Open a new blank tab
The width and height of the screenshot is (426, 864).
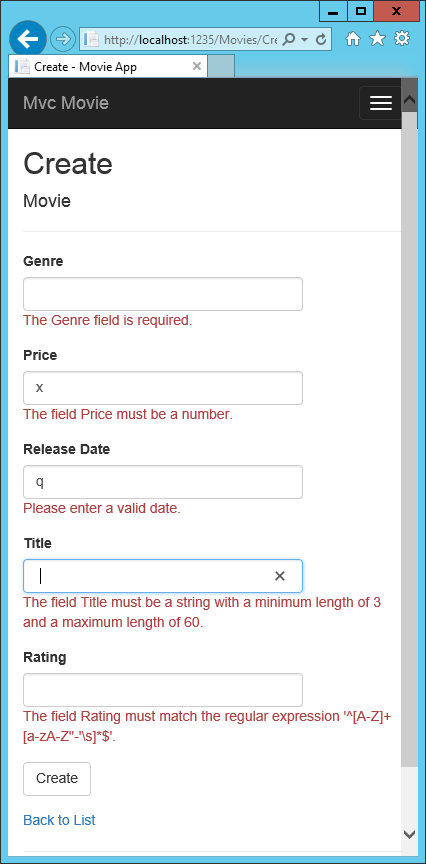pos(222,66)
